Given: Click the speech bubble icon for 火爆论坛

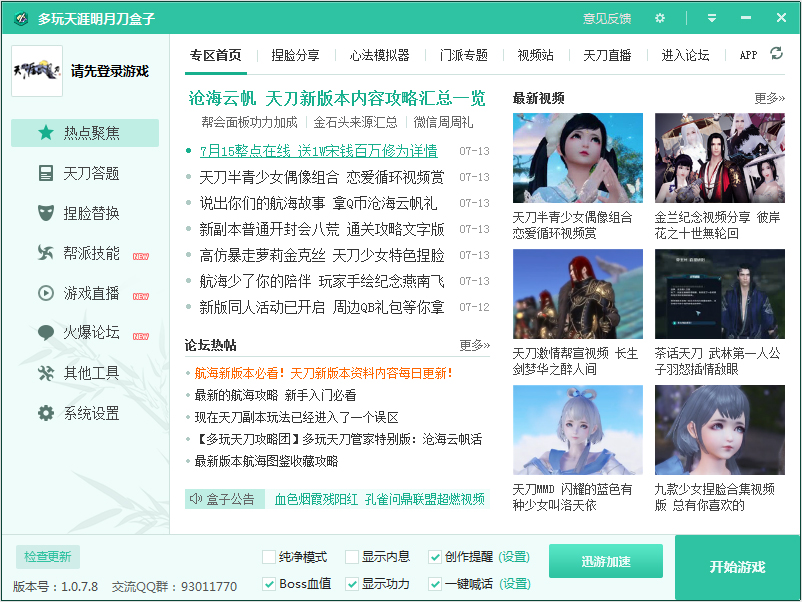Looking at the screenshot, I should [x=46, y=333].
